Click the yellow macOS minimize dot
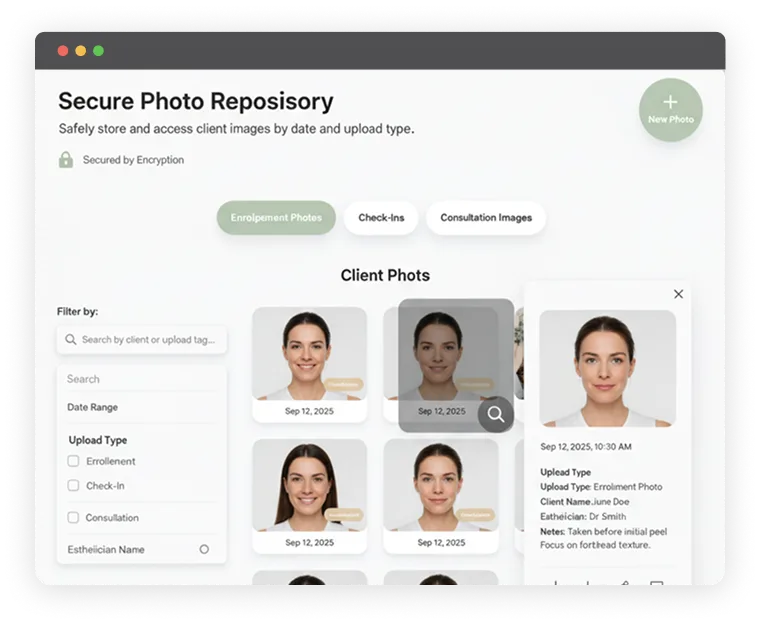 80,51
